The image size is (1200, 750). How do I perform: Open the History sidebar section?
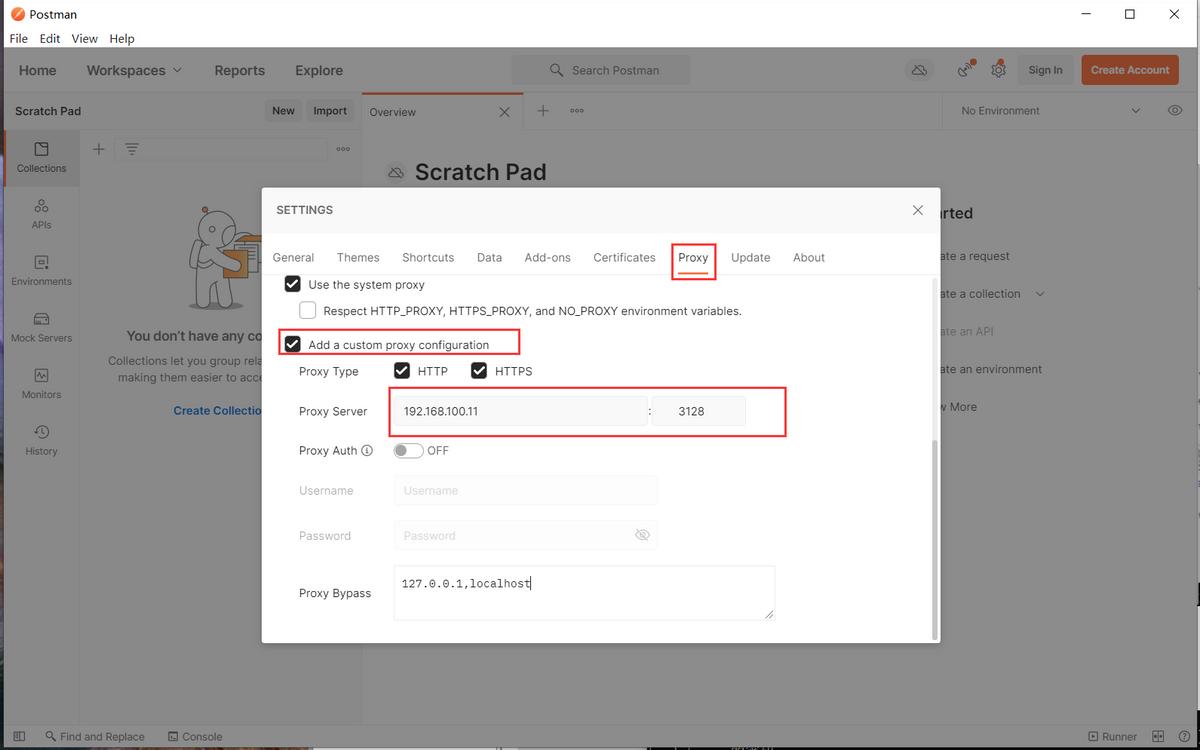coord(41,440)
